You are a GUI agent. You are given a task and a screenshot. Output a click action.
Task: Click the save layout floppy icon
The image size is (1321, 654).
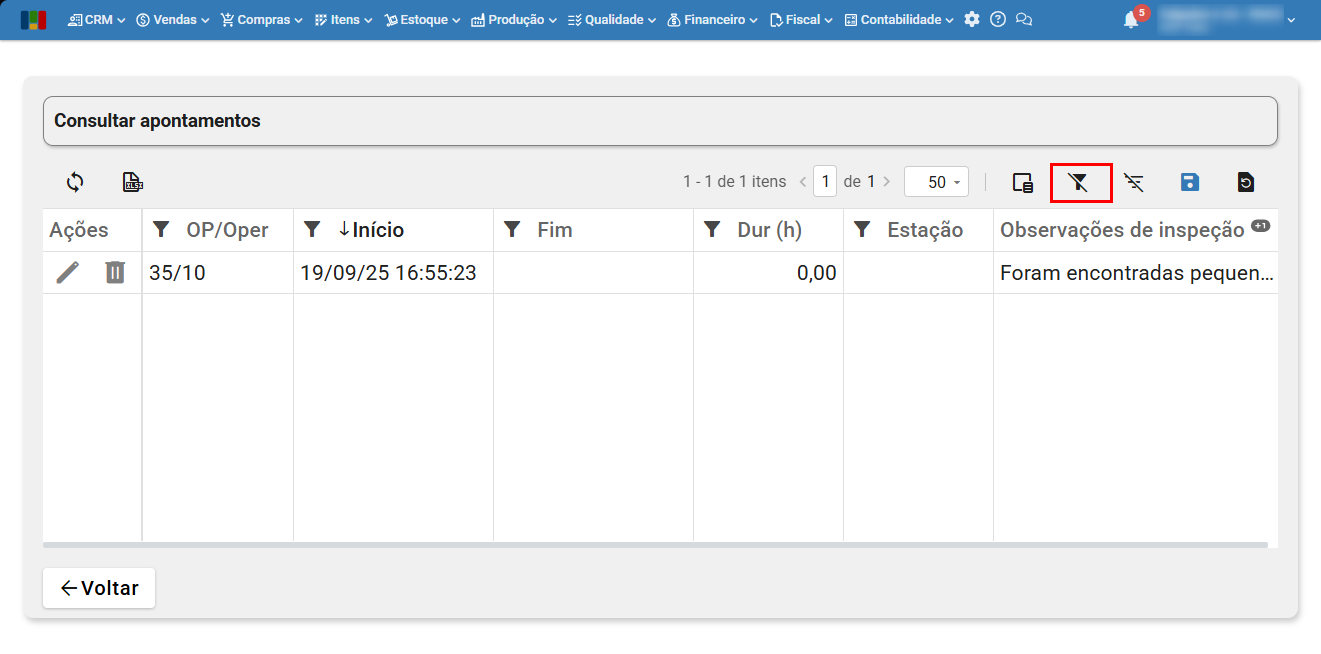(x=1190, y=182)
